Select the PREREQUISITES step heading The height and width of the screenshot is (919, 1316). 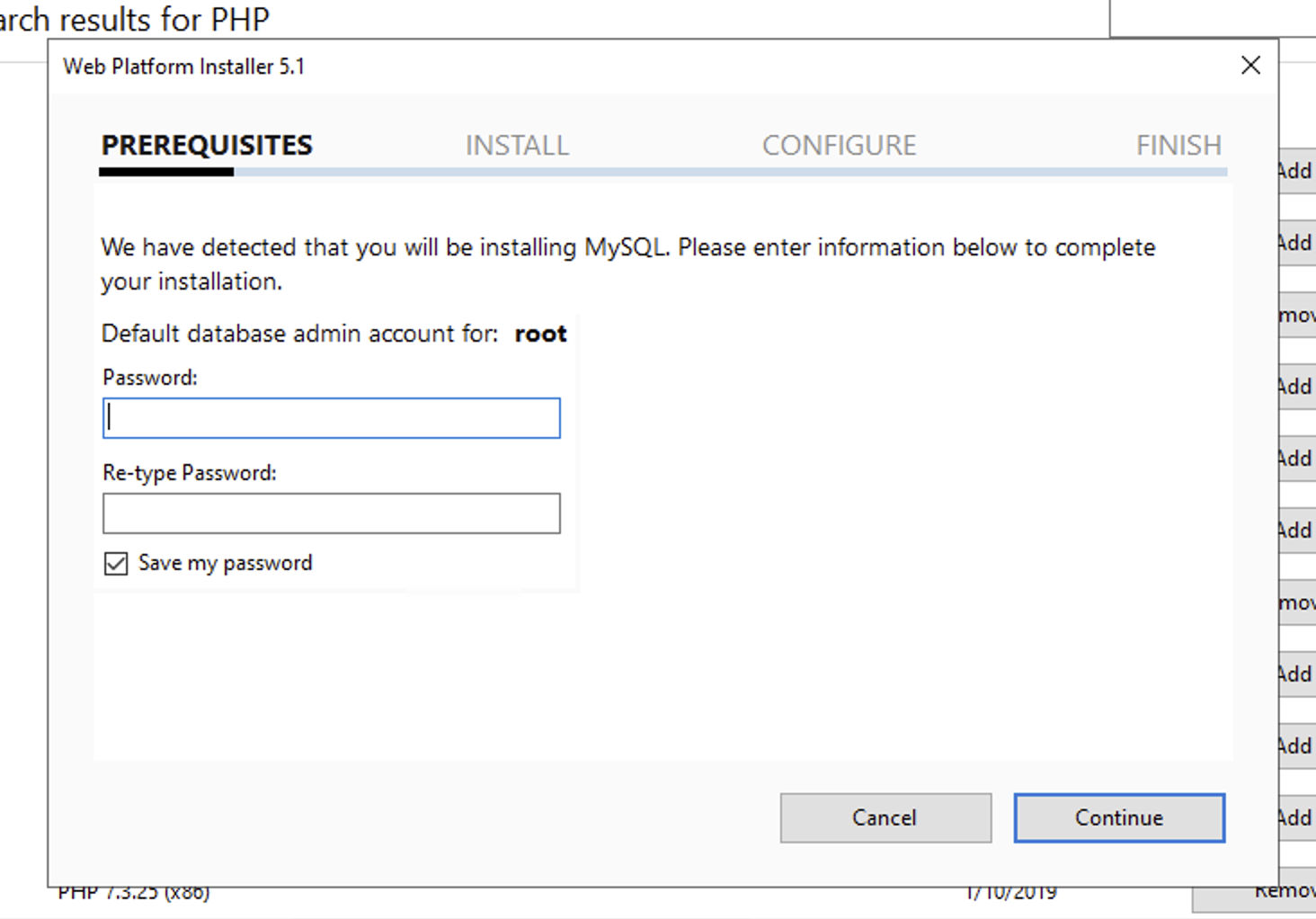[x=207, y=145]
